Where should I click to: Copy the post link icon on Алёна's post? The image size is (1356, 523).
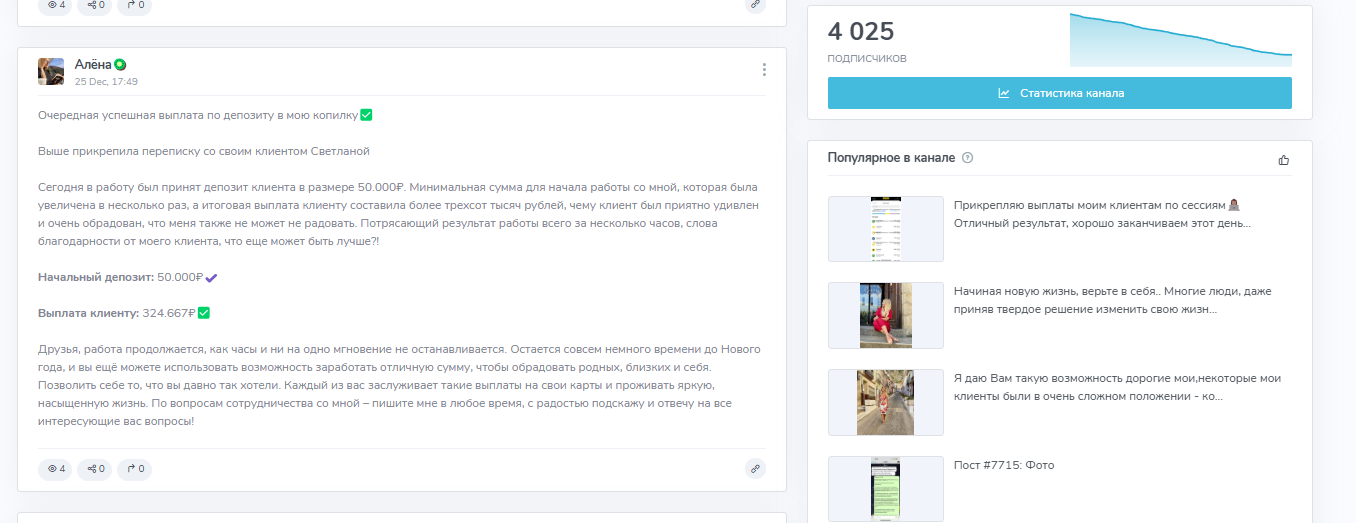[x=755, y=468]
